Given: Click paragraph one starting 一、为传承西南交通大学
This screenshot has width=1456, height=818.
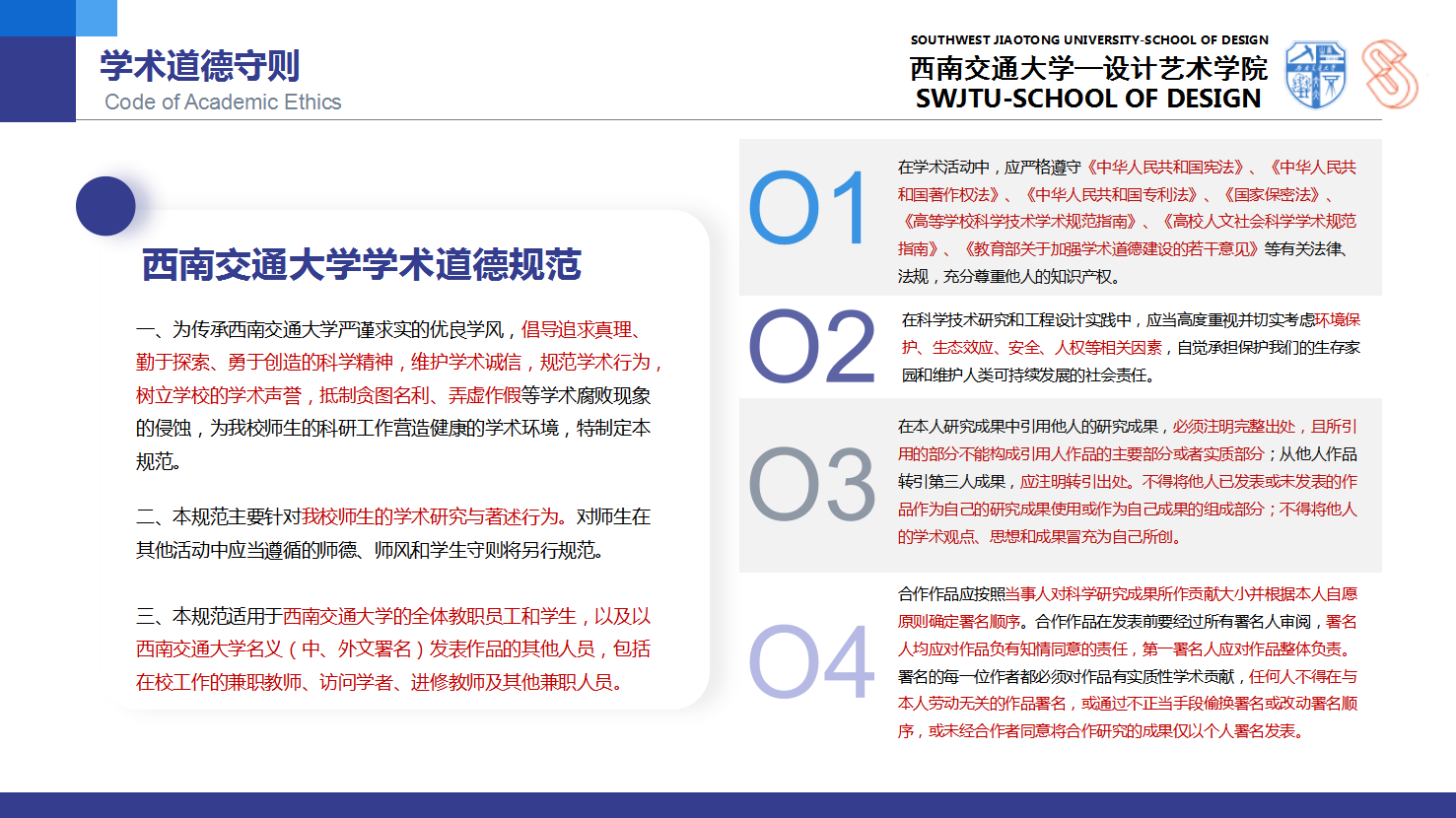Looking at the screenshot, I should point(399,395).
